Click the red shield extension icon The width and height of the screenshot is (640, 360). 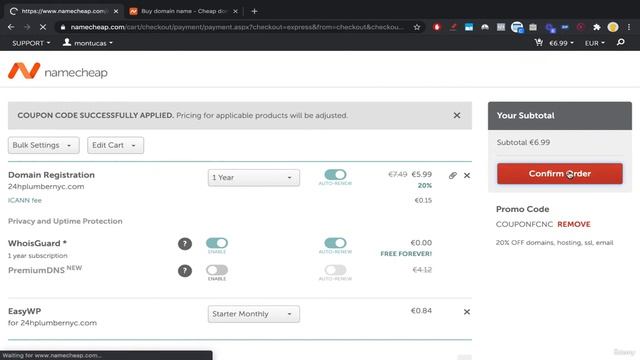pyautogui.click(x=437, y=27)
